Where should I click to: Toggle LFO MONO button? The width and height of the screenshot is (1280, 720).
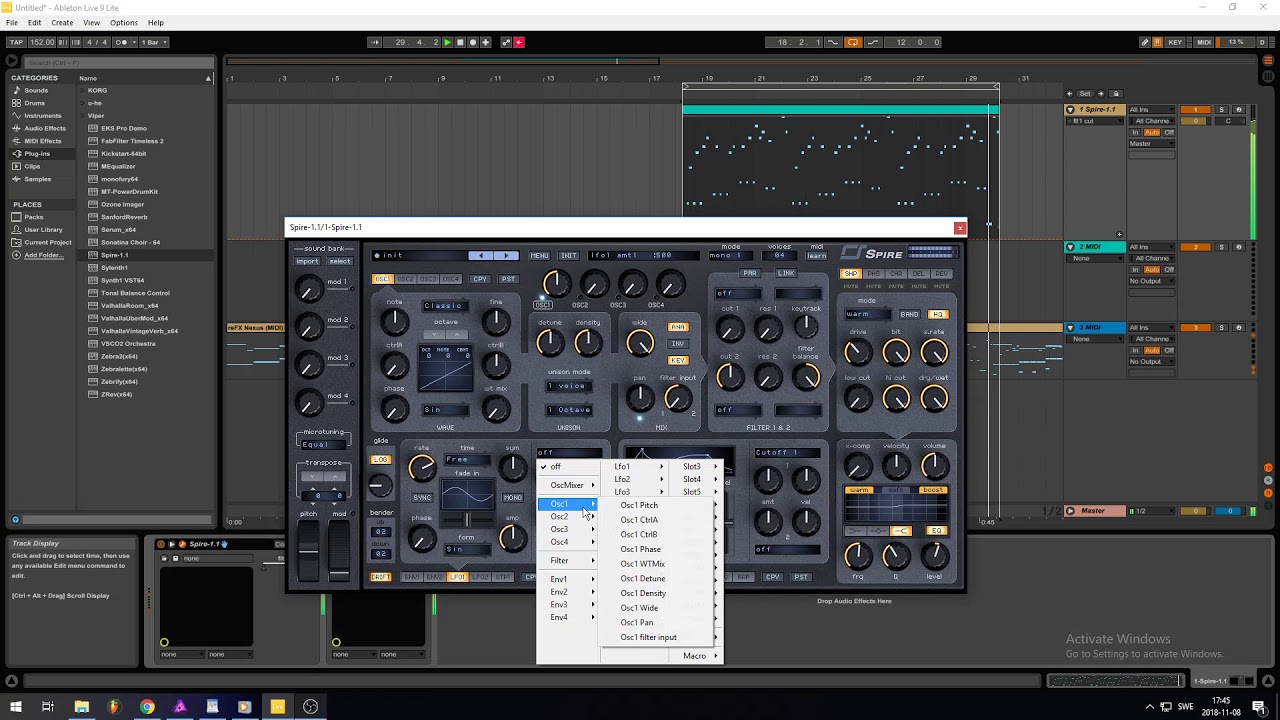pos(512,497)
